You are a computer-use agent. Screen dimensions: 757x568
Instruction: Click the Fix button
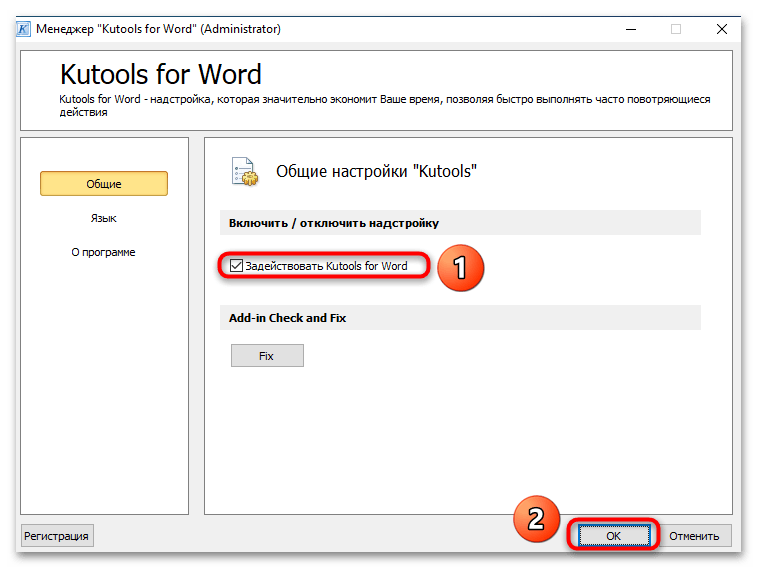click(x=267, y=356)
